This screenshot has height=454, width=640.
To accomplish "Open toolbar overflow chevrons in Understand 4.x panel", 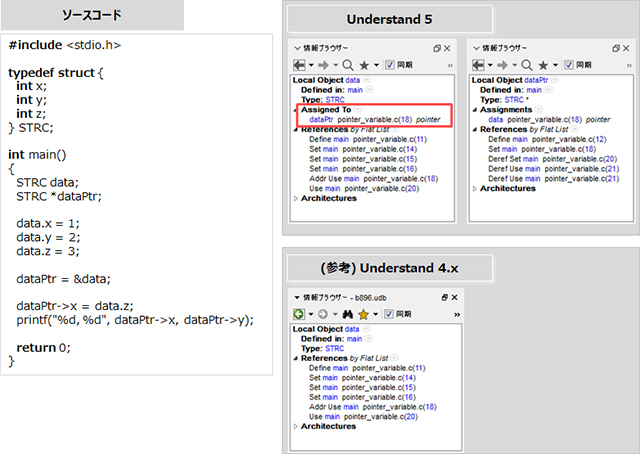I will click(x=457, y=314).
